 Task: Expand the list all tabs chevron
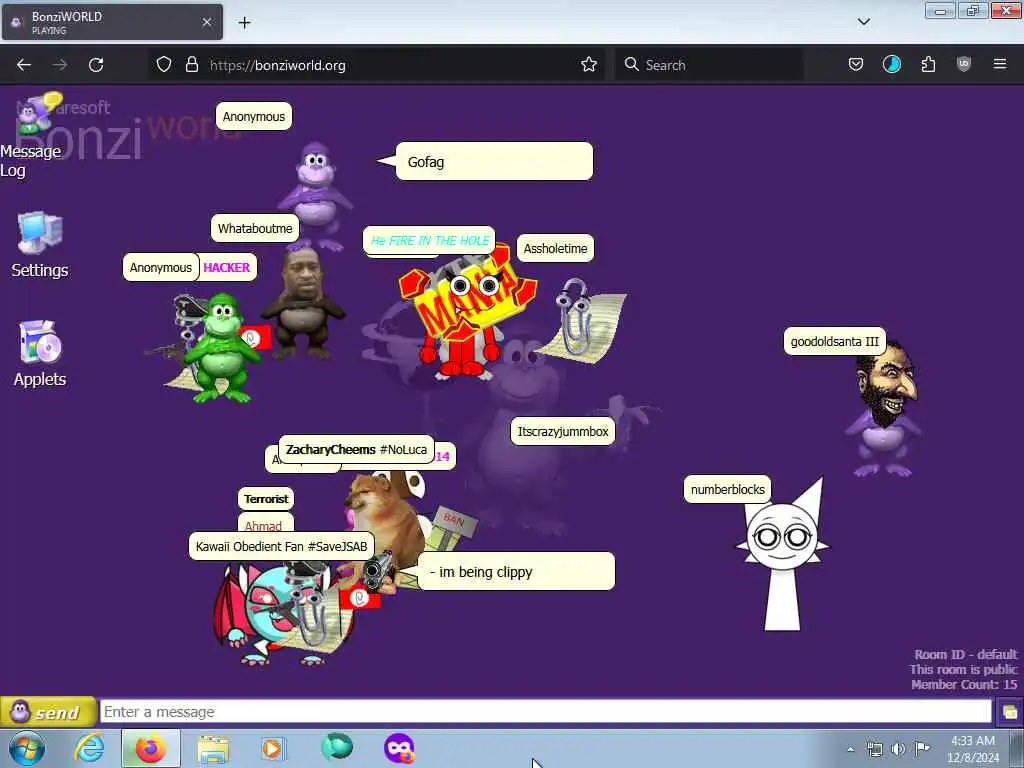point(863,22)
